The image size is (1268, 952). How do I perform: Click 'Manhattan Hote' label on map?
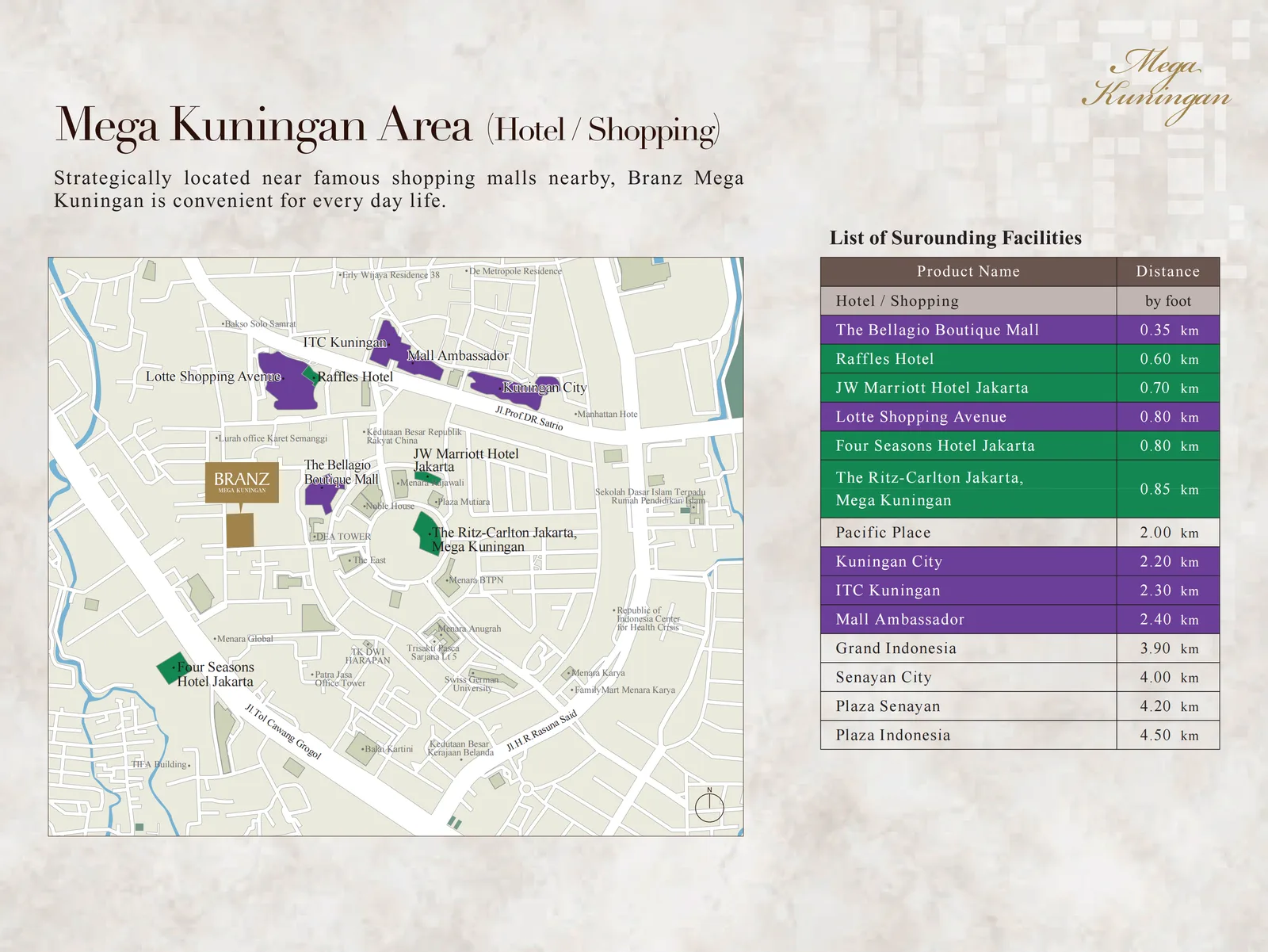tap(605, 414)
